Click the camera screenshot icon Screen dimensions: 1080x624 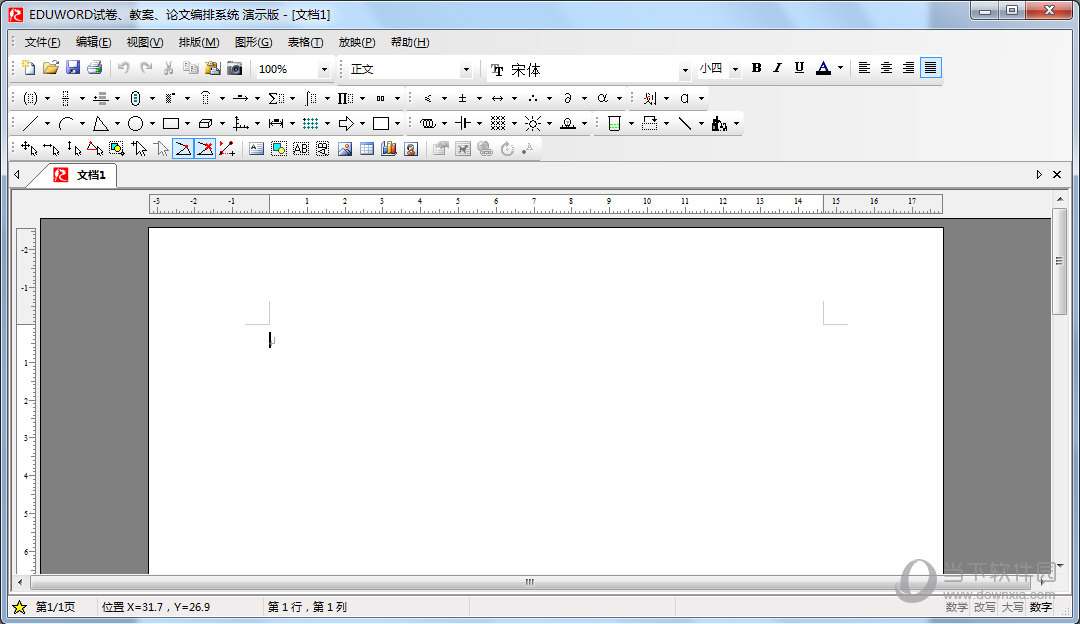[235, 68]
